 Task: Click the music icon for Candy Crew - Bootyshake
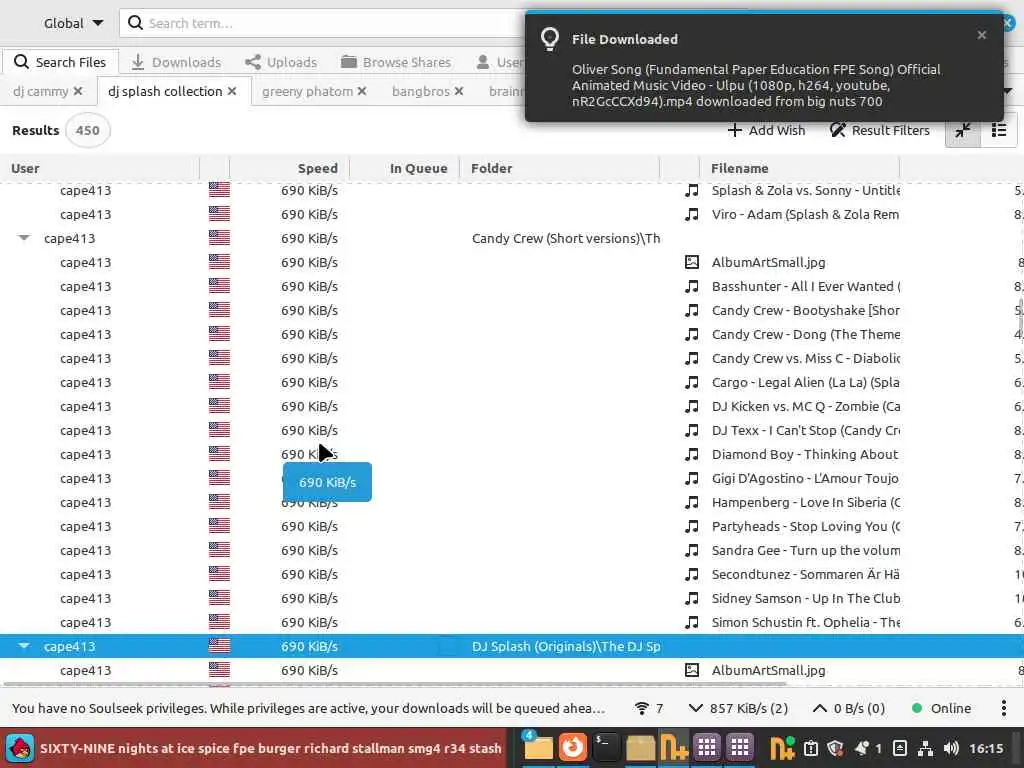click(692, 310)
